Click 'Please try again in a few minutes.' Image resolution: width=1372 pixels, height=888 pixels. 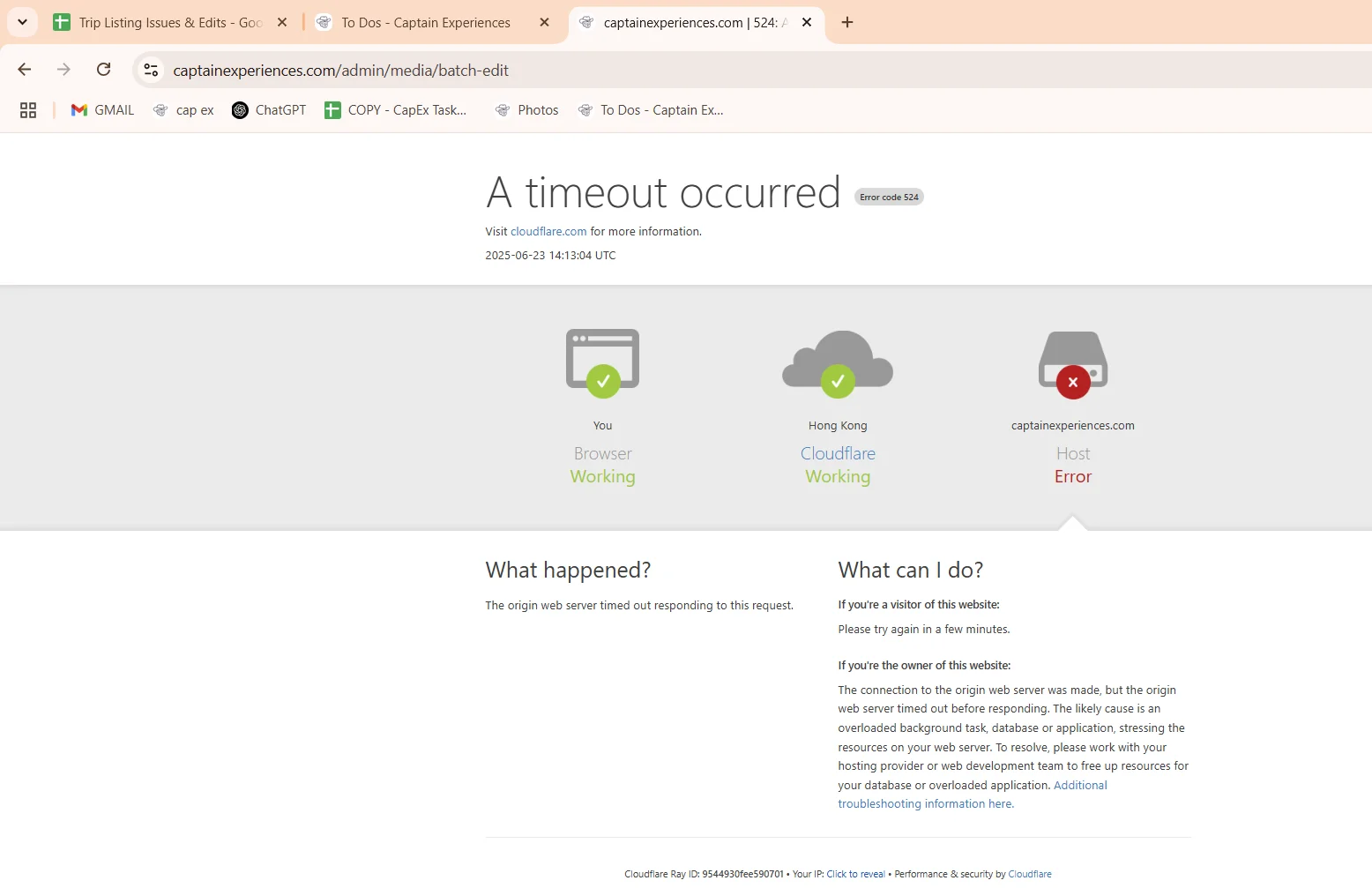pyautogui.click(x=924, y=630)
